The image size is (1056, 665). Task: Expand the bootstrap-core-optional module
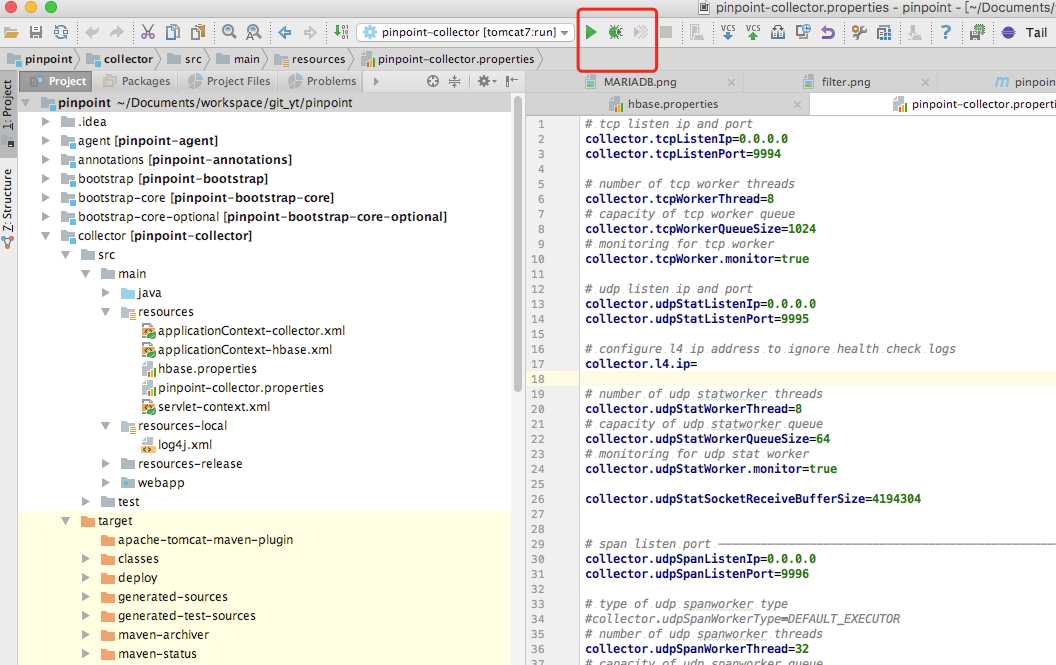pos(46,217)
